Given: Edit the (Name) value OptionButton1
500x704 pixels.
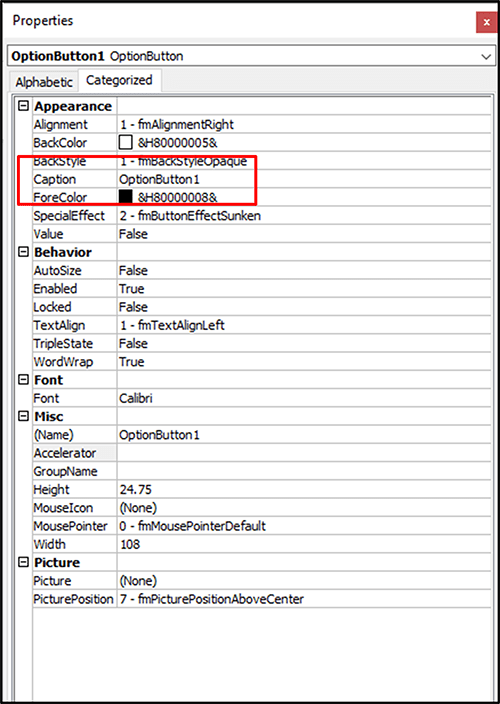Looking at the screenshot, I should click(x=159, y=435).
